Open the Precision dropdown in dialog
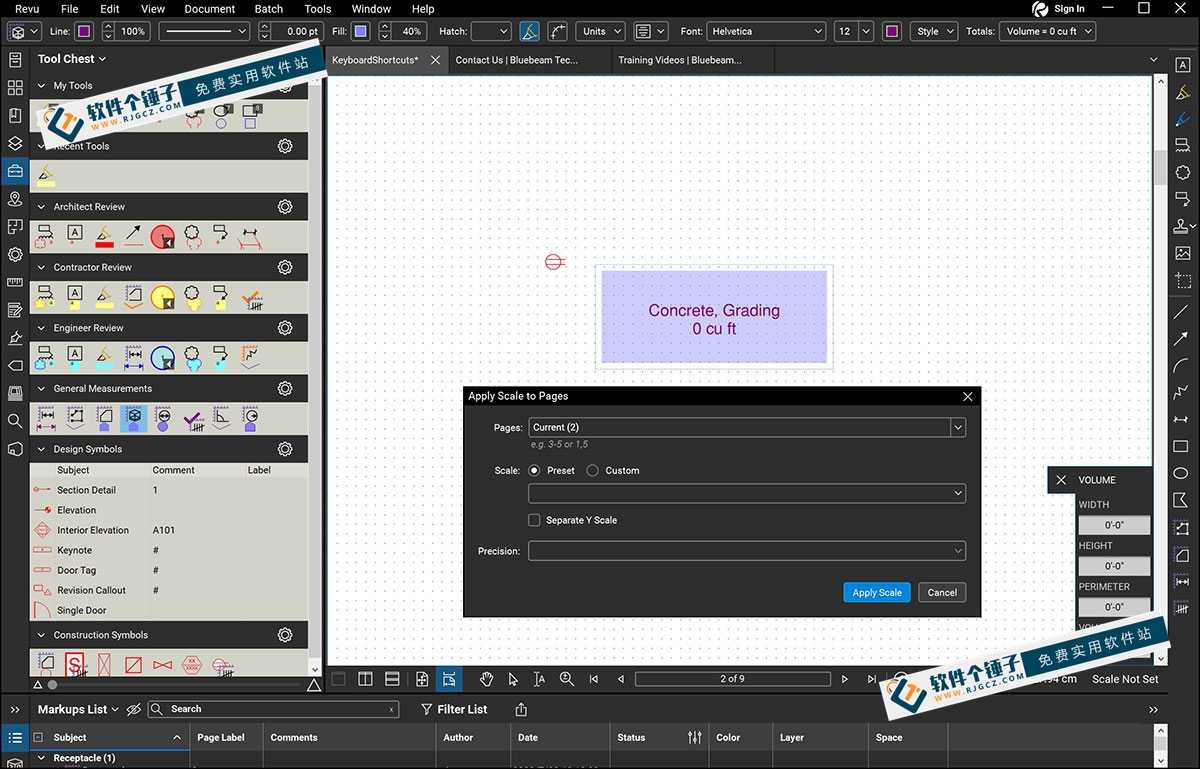The width and height of the screenshot is (1200, 769). coord(747,550)
